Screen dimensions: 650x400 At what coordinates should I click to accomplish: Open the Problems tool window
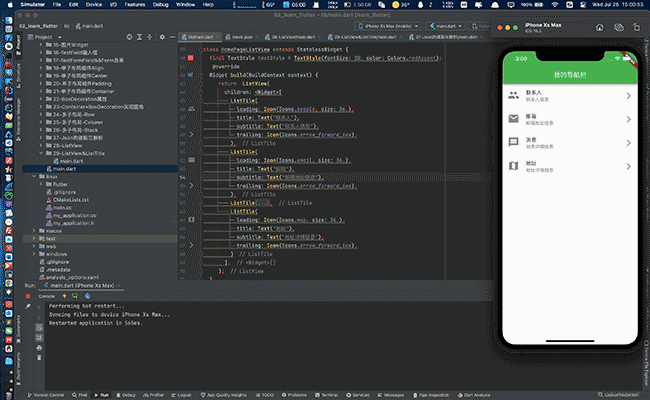294,395
